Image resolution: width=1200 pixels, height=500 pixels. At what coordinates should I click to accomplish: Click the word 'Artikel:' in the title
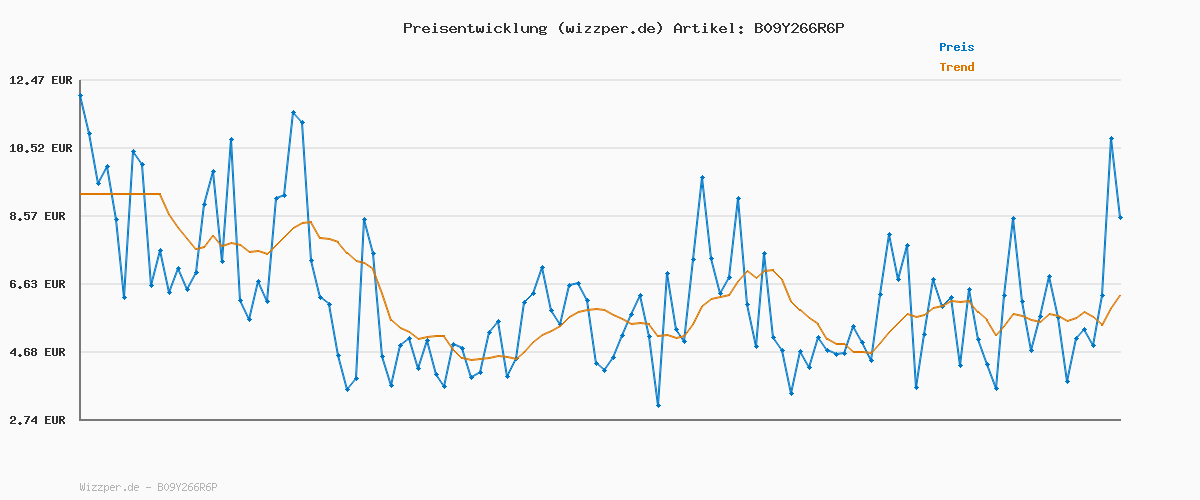pyautogui.click(x=705, y=28)
